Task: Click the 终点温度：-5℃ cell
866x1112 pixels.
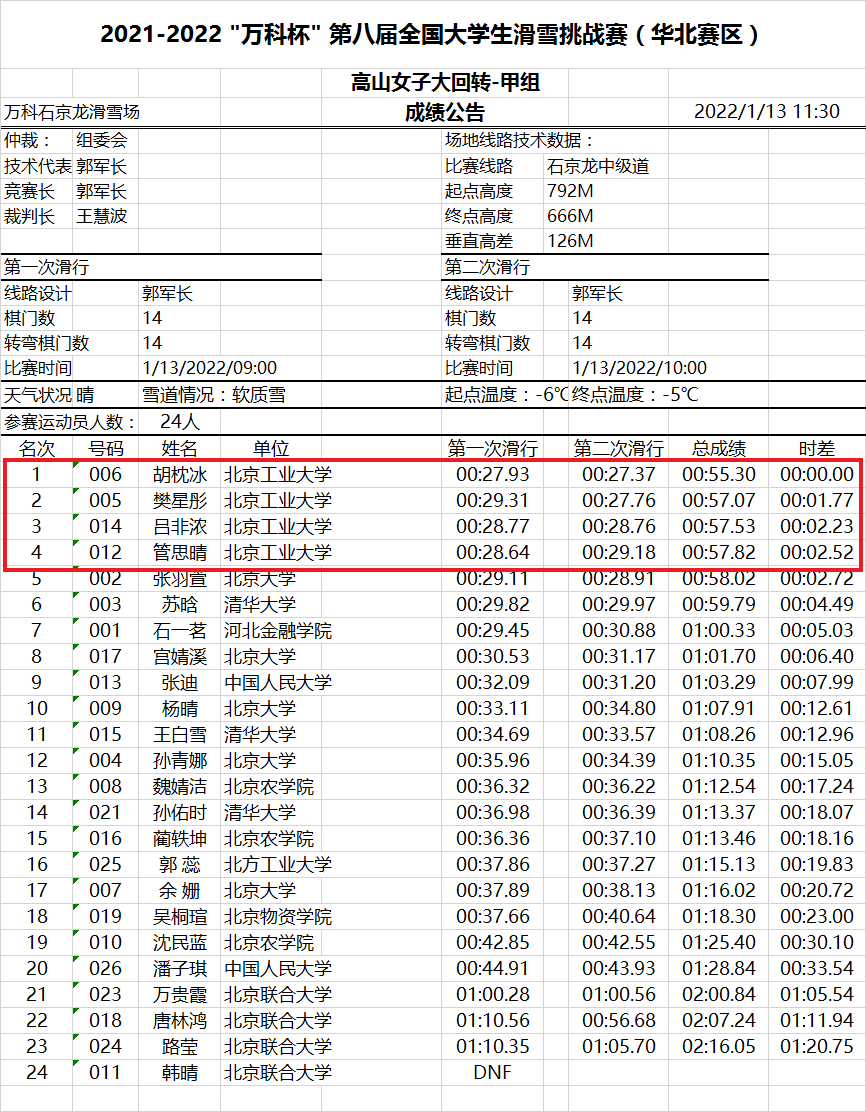Action: [635, 394]
